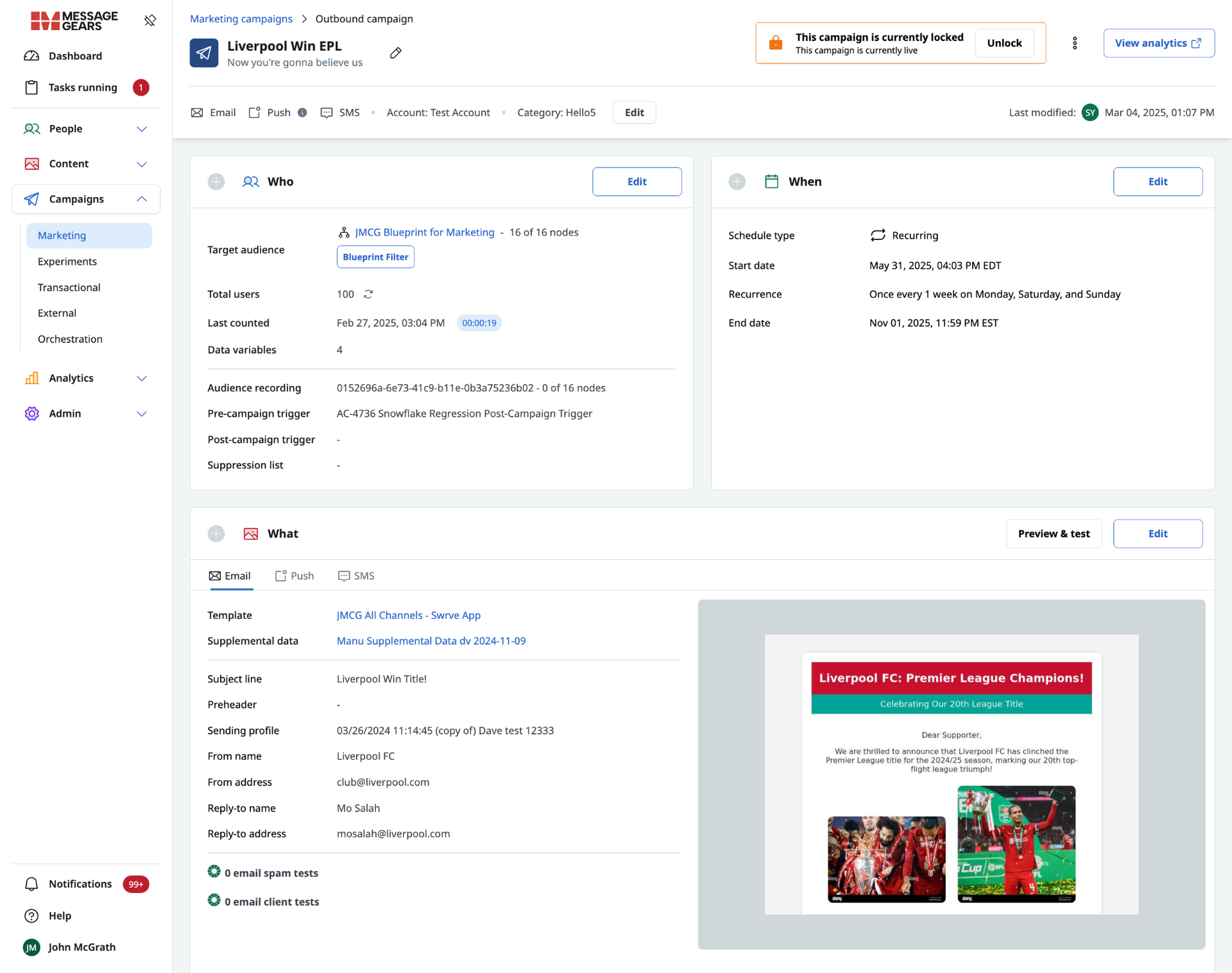The height and width of the screenshot is (973, 1232).
Task: Select Experiments under Campaigns
Action: [67, 262]
